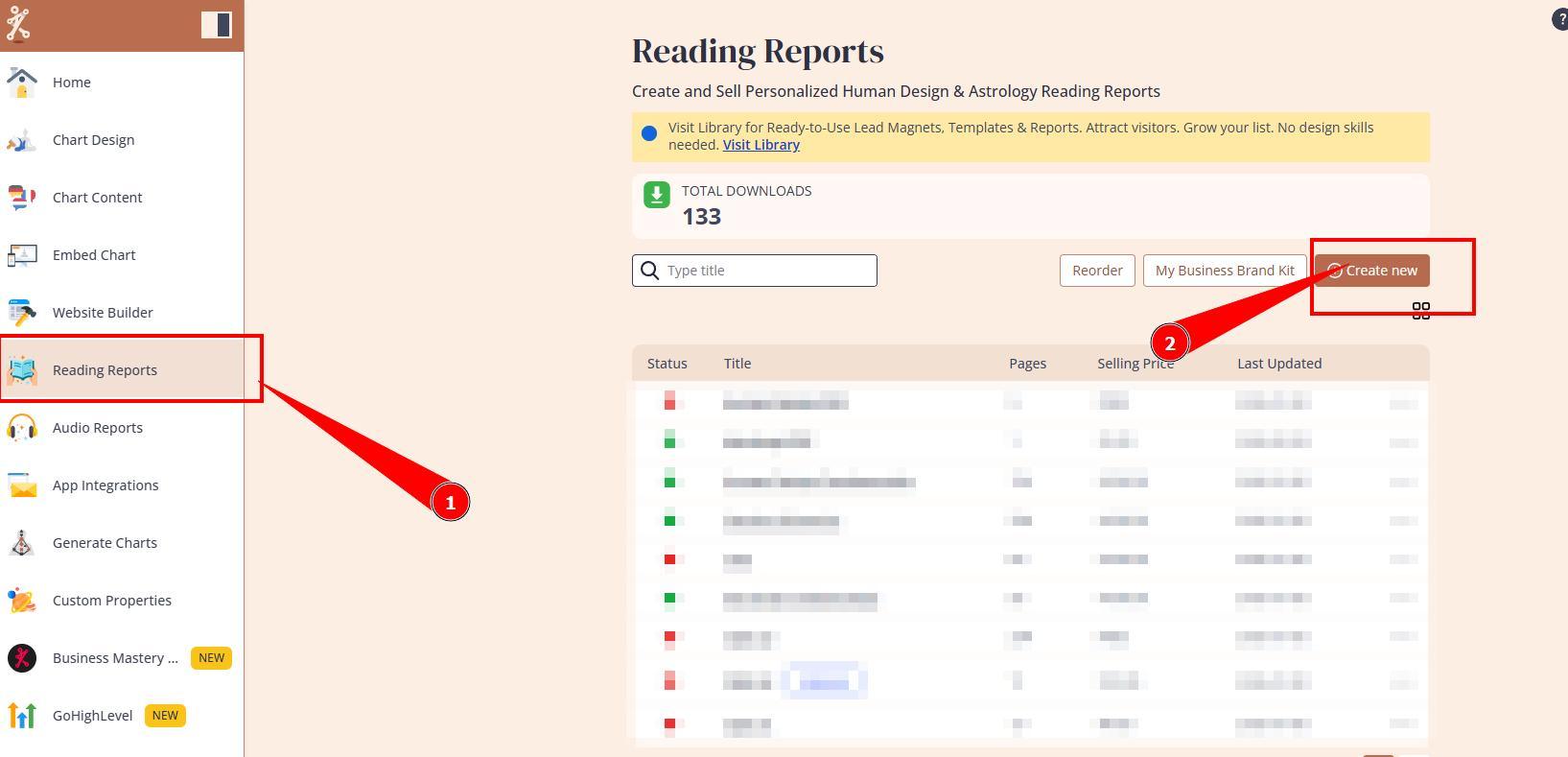Click the App Integrations envelope icon
The height and width of the screenshot is (757, 1568).
tap(22, 485)
